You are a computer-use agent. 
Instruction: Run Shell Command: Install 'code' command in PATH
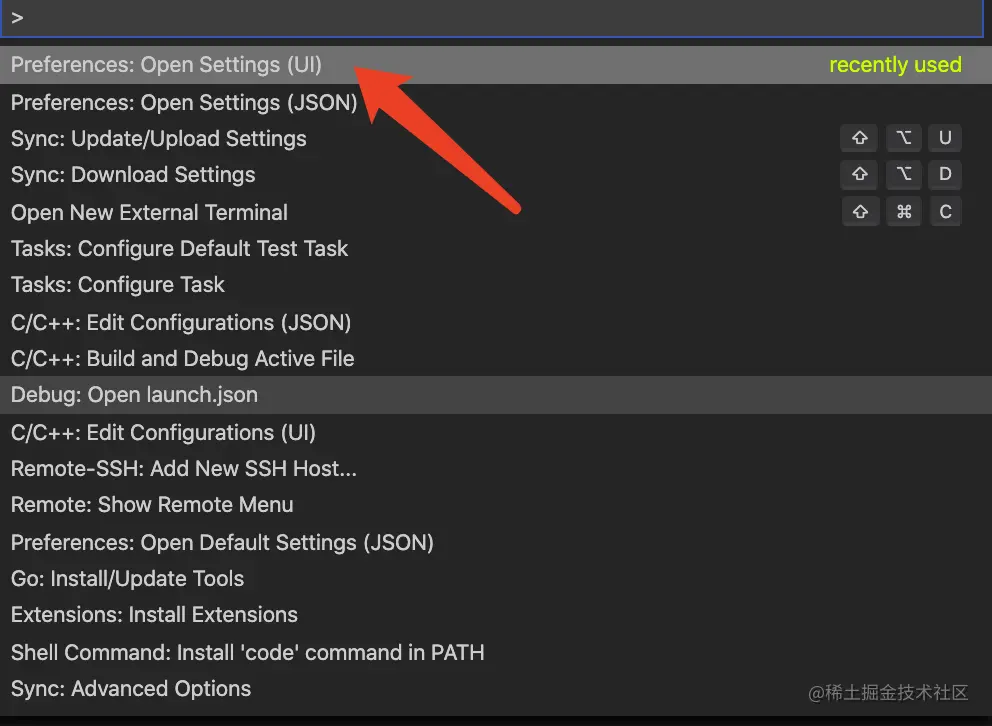496,653
